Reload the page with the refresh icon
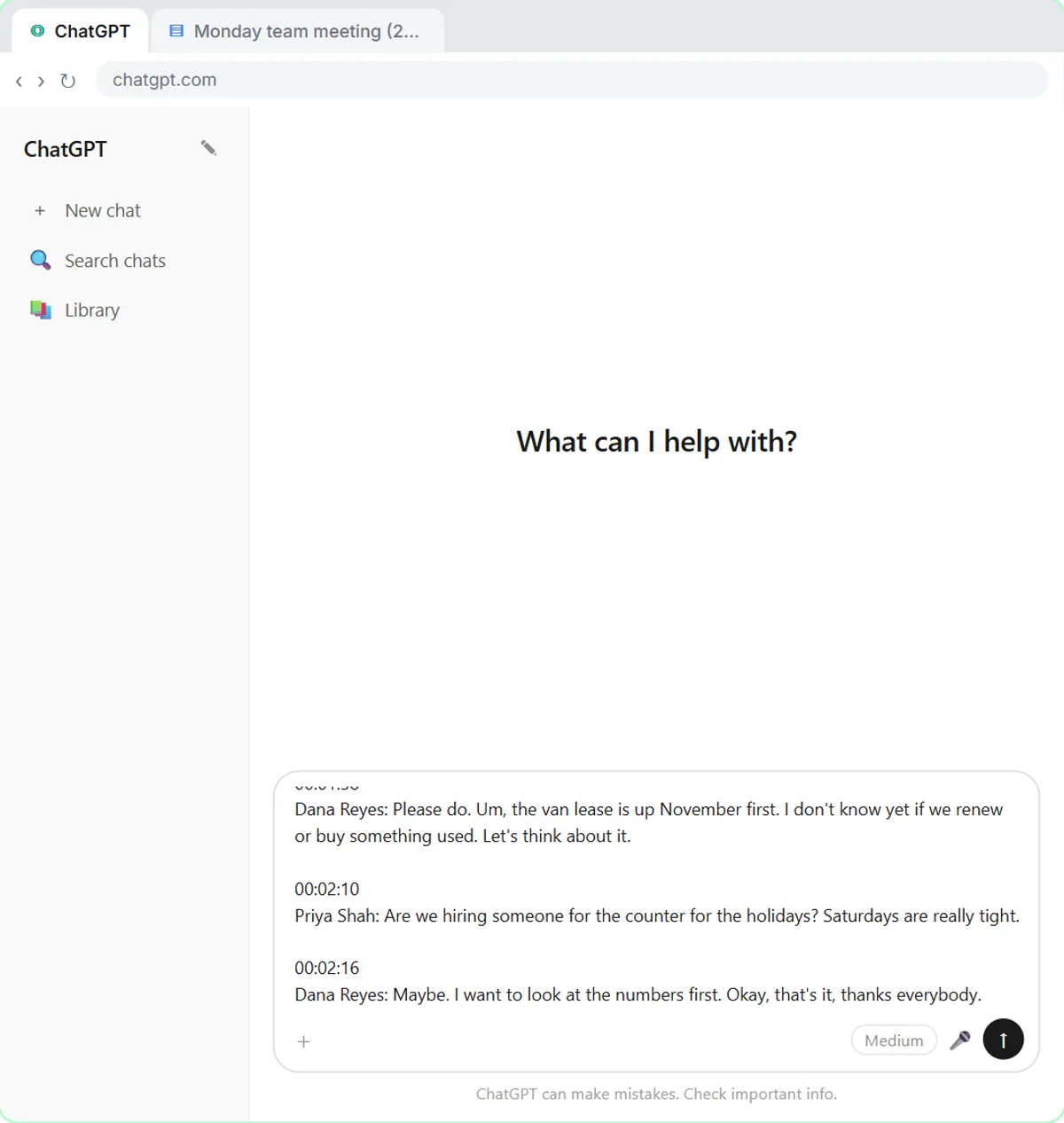The image size is (1064, 1123). pyautogui.click(x=67, y=81)
